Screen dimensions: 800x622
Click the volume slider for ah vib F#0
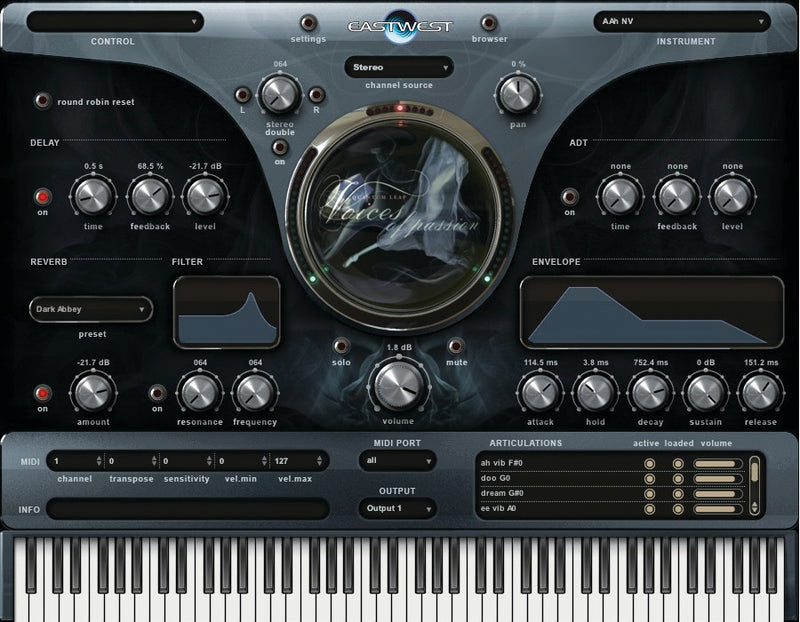point(716,464)
